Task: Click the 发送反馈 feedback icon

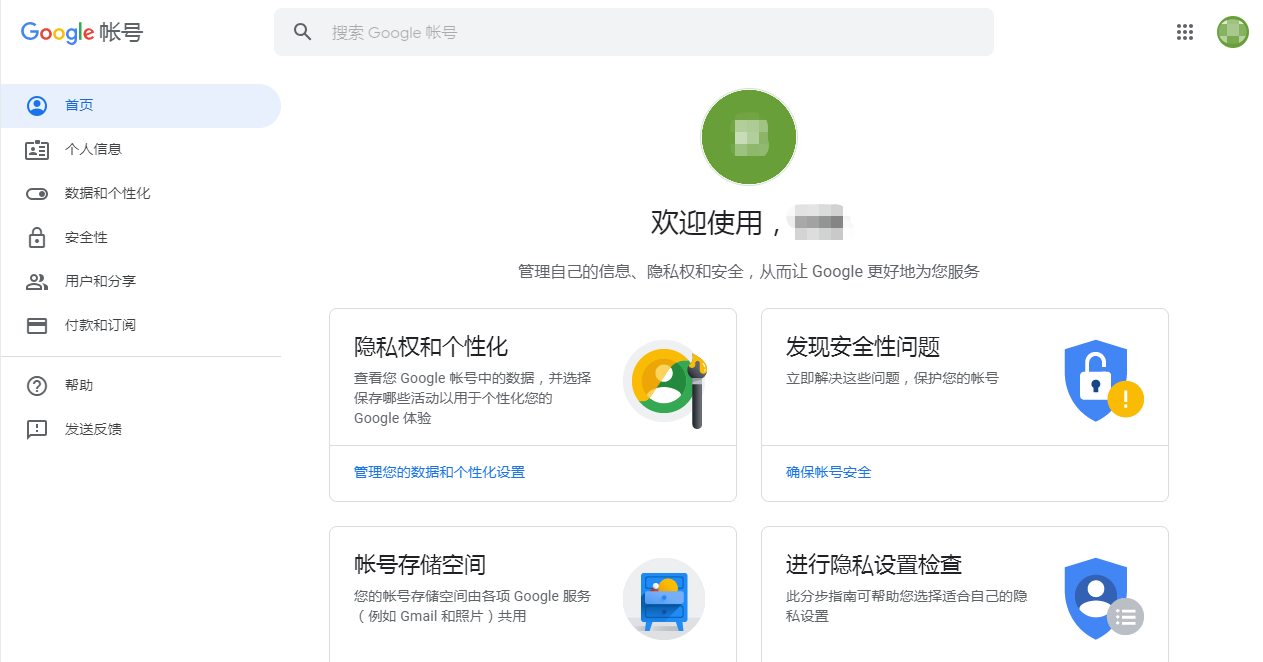Action: [x=37, y=430]
